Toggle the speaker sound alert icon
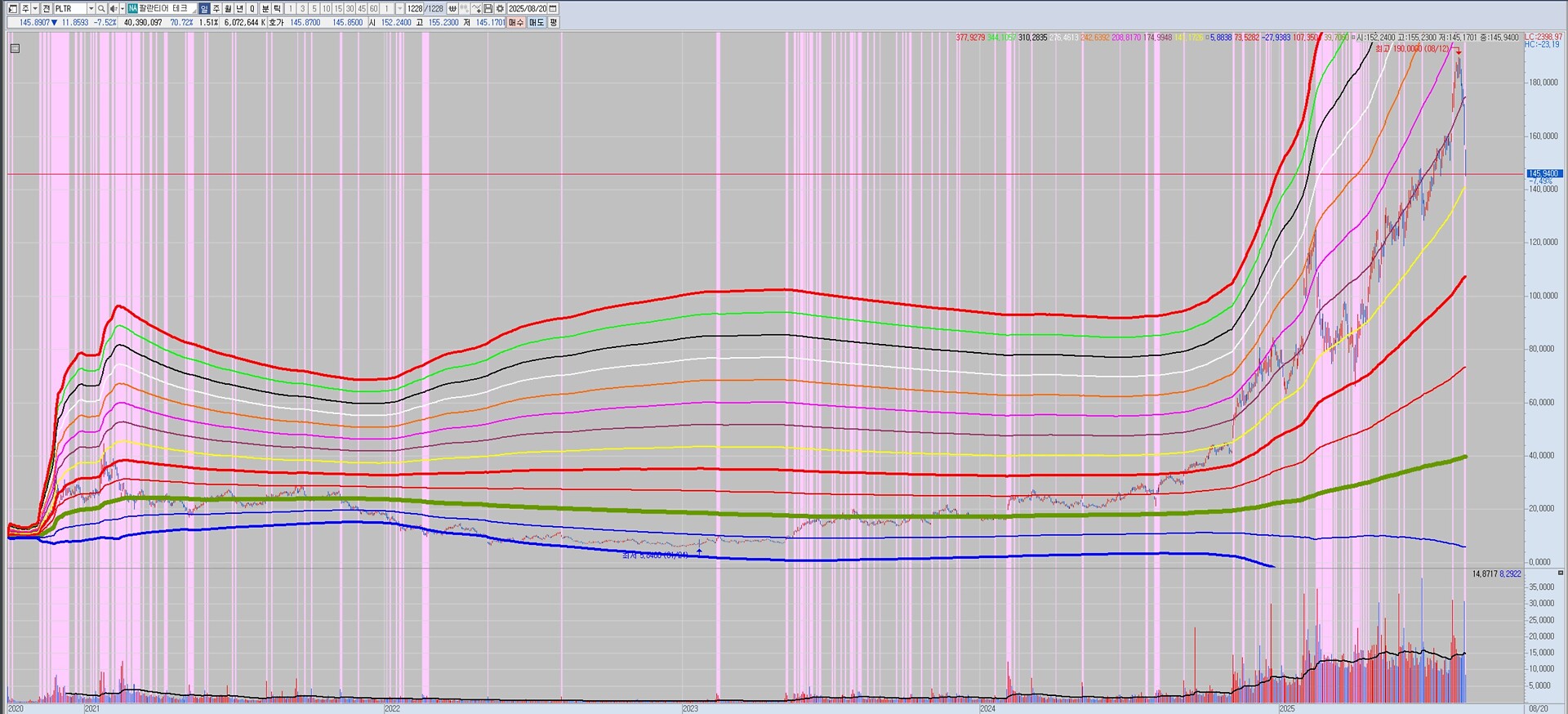 [x=113, y=8]
